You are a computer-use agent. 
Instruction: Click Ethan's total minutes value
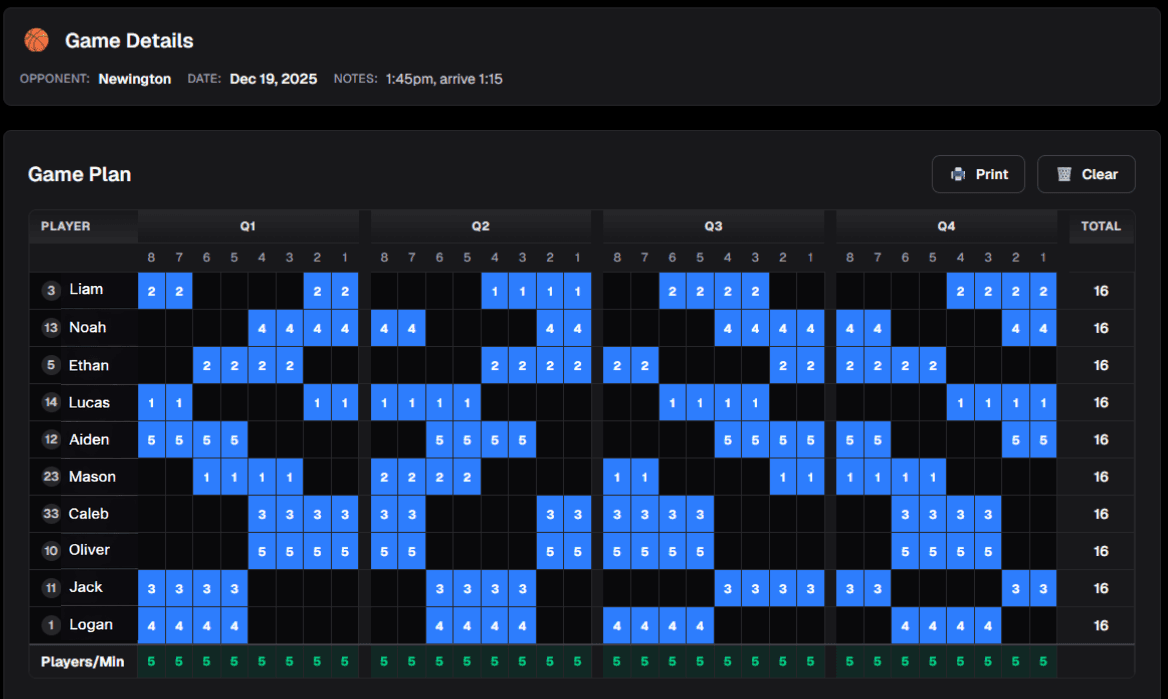pos(1100,365)
